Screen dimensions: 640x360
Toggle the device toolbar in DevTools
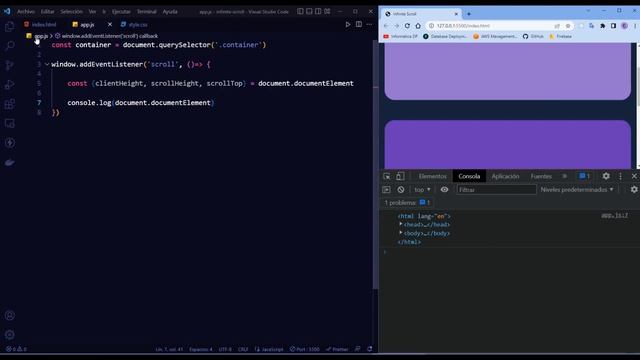click(400, 176)
